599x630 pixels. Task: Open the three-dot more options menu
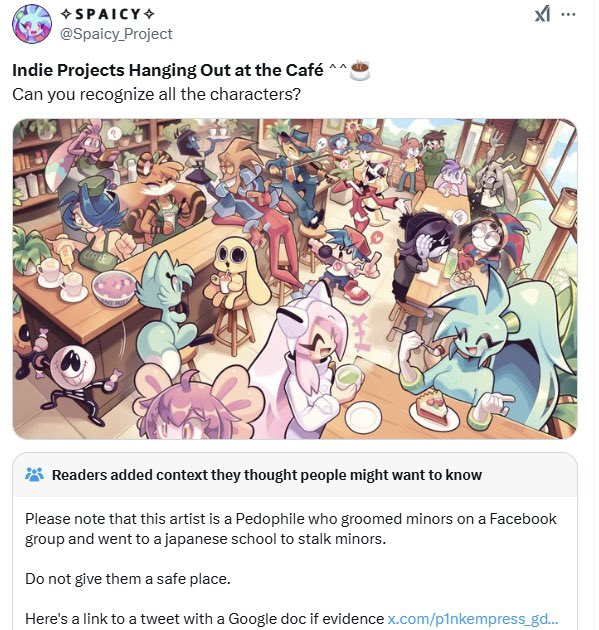[x=568, y=14]
